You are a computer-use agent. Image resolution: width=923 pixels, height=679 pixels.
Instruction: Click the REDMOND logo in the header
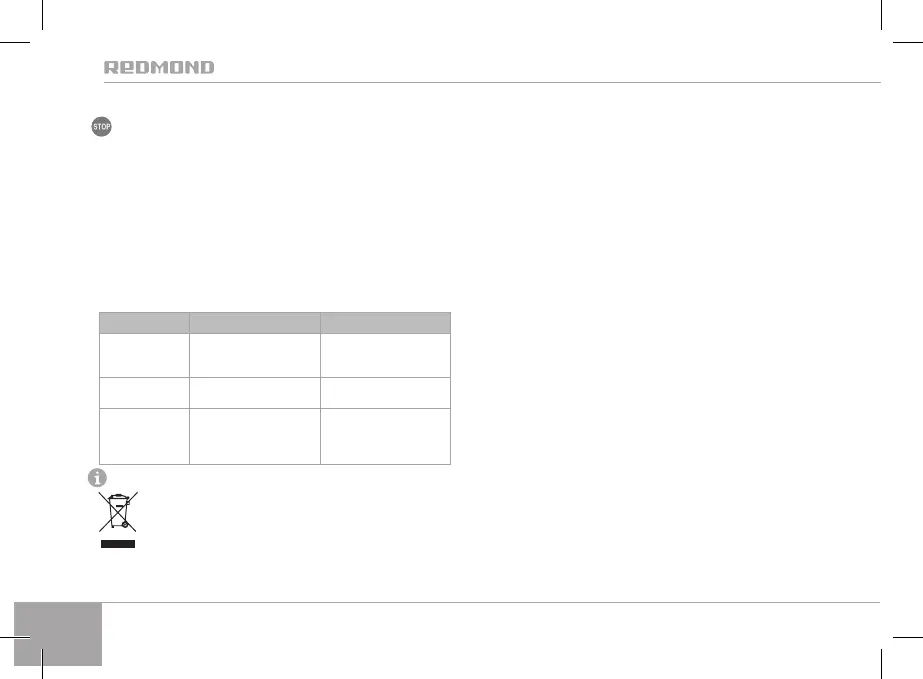159,68
